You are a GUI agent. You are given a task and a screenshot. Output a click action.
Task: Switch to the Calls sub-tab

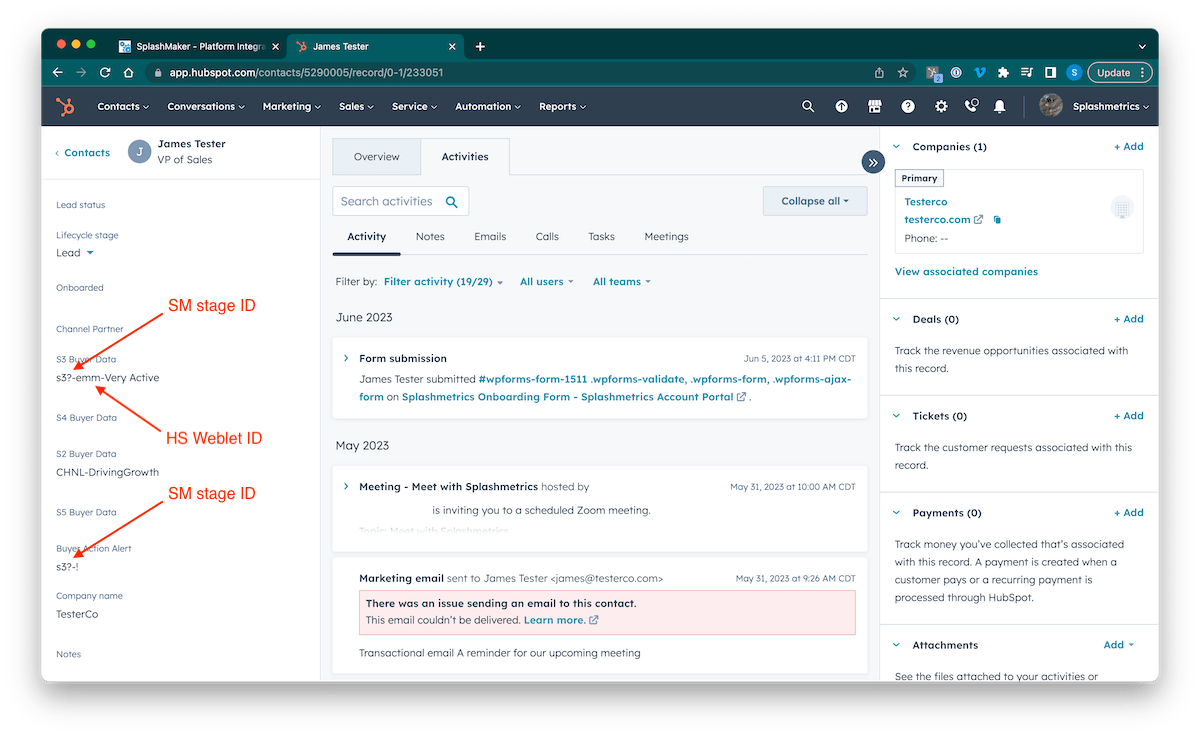547,237
